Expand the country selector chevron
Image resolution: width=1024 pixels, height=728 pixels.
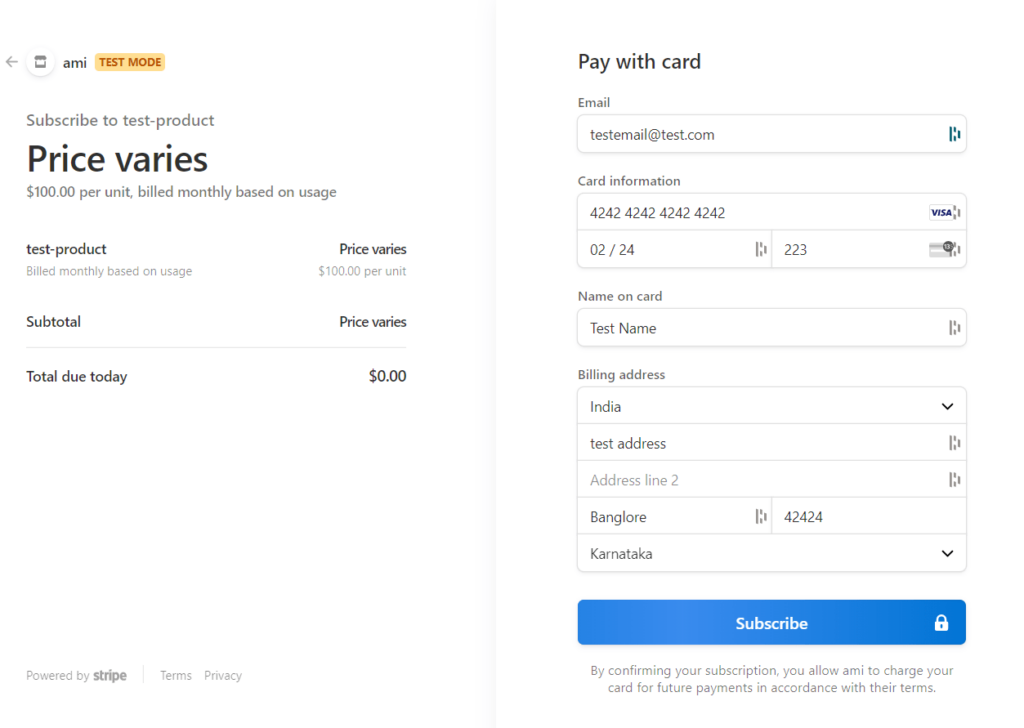[946, 406]
